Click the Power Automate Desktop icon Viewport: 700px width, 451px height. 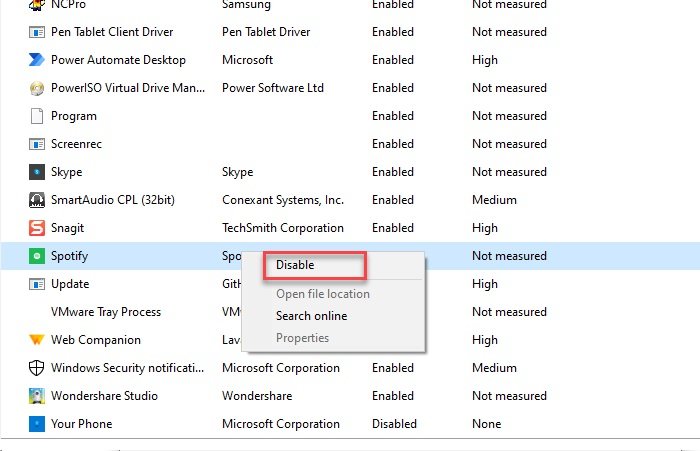click(x=37, y=60)
